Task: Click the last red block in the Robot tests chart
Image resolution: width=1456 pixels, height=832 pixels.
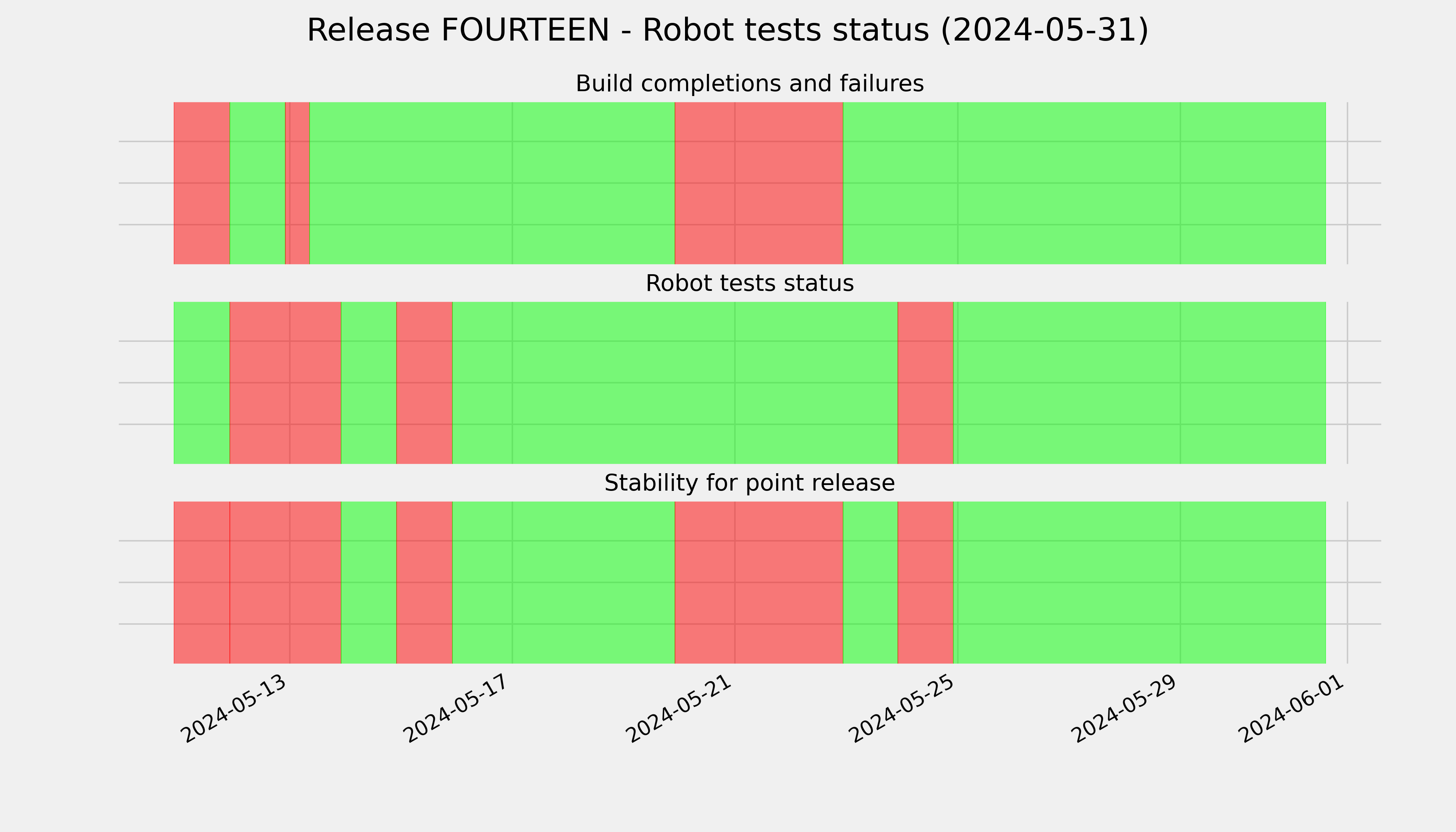Action: pos(926,383)
